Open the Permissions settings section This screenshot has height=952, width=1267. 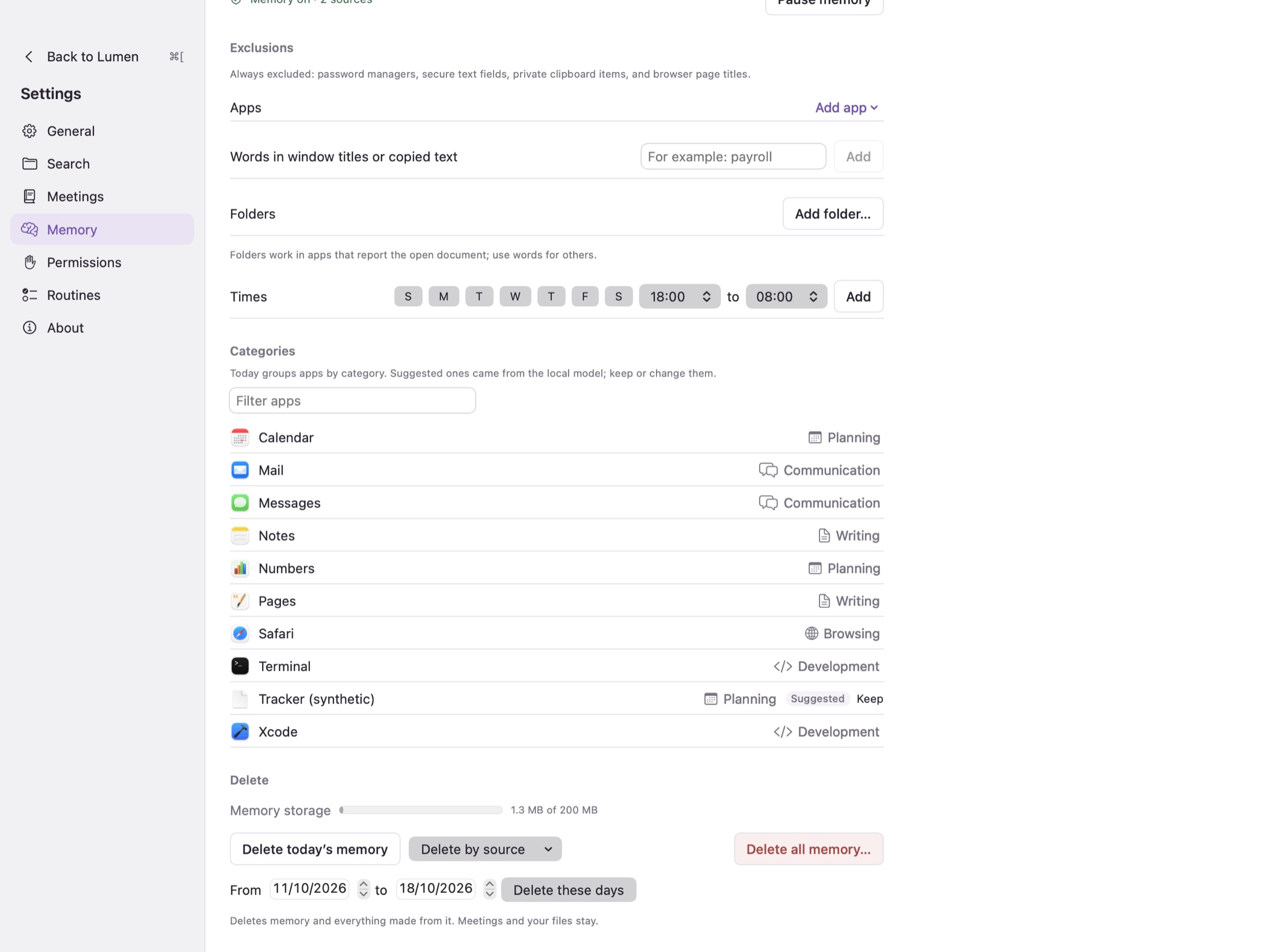(102, 263)
